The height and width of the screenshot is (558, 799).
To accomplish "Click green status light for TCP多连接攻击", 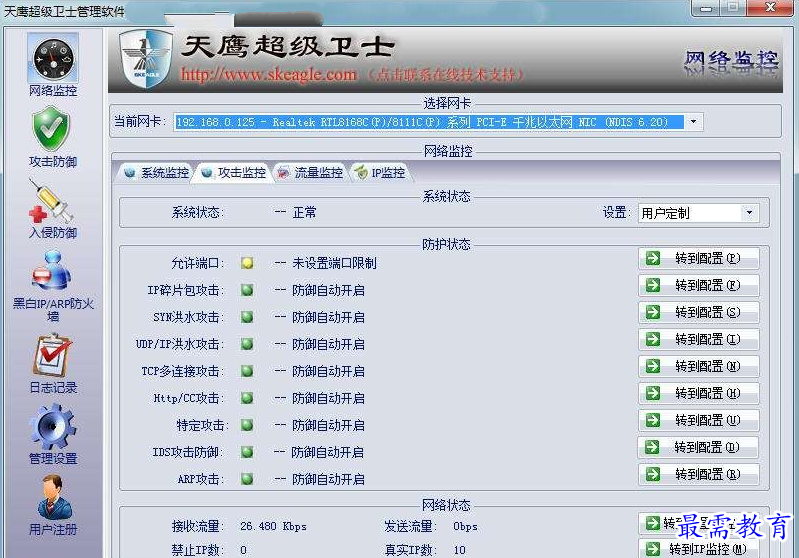I will (248, 371).
